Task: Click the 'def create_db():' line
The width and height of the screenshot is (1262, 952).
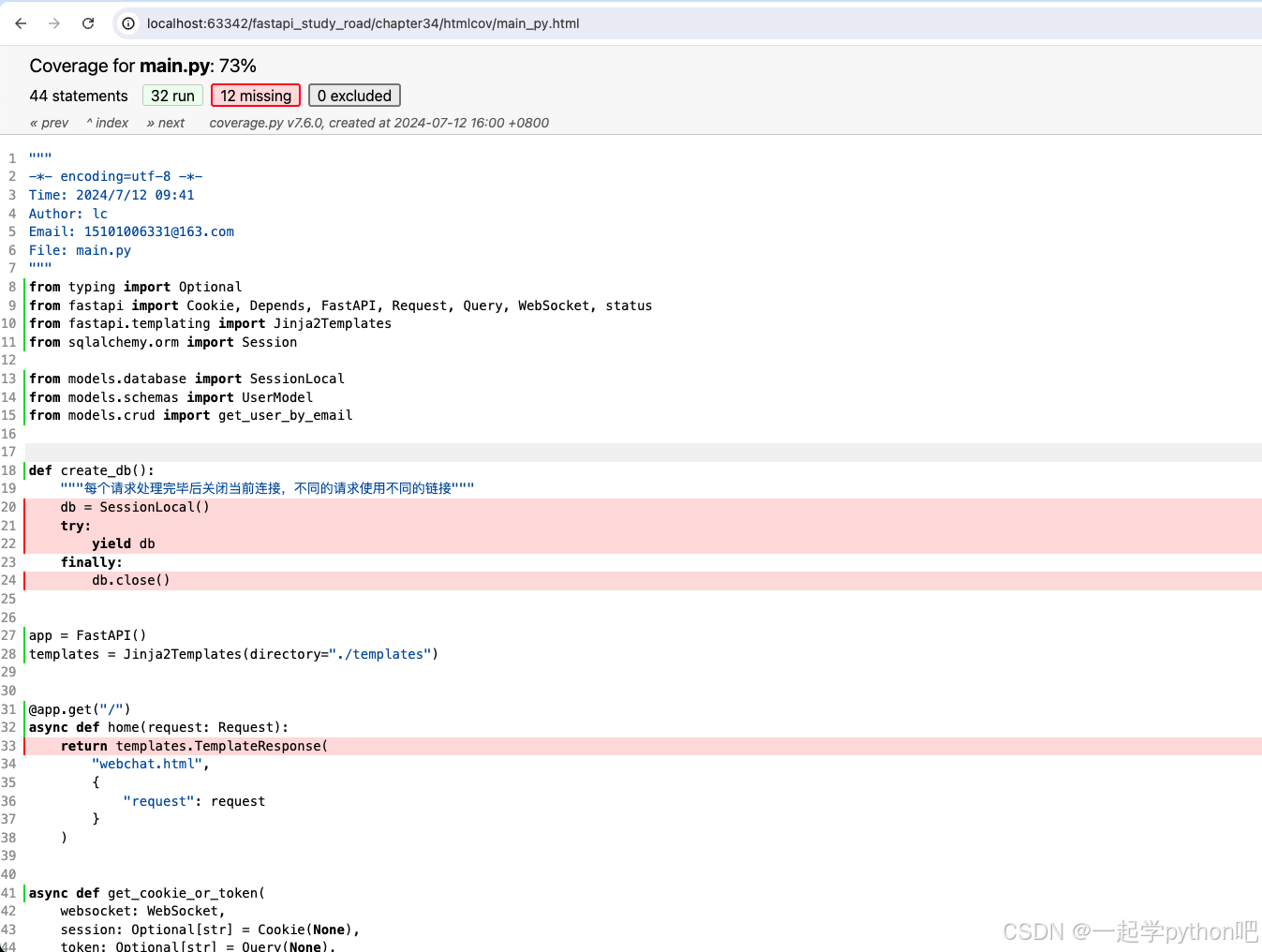Action: (92, 470)
